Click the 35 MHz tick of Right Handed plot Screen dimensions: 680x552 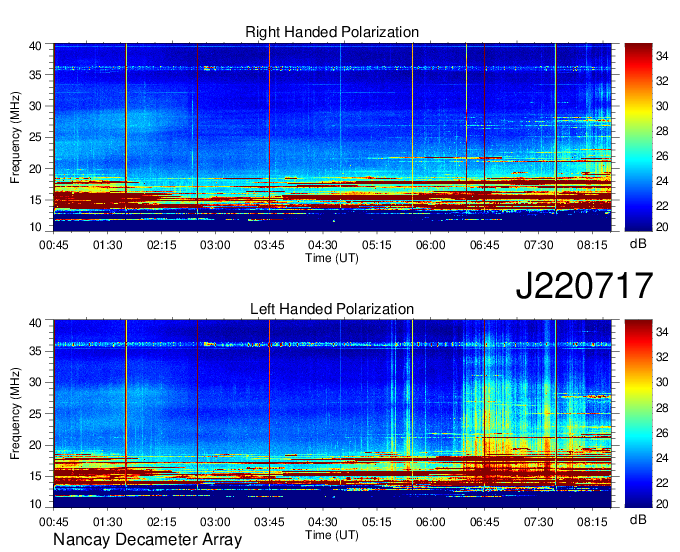tap(36, 75)
